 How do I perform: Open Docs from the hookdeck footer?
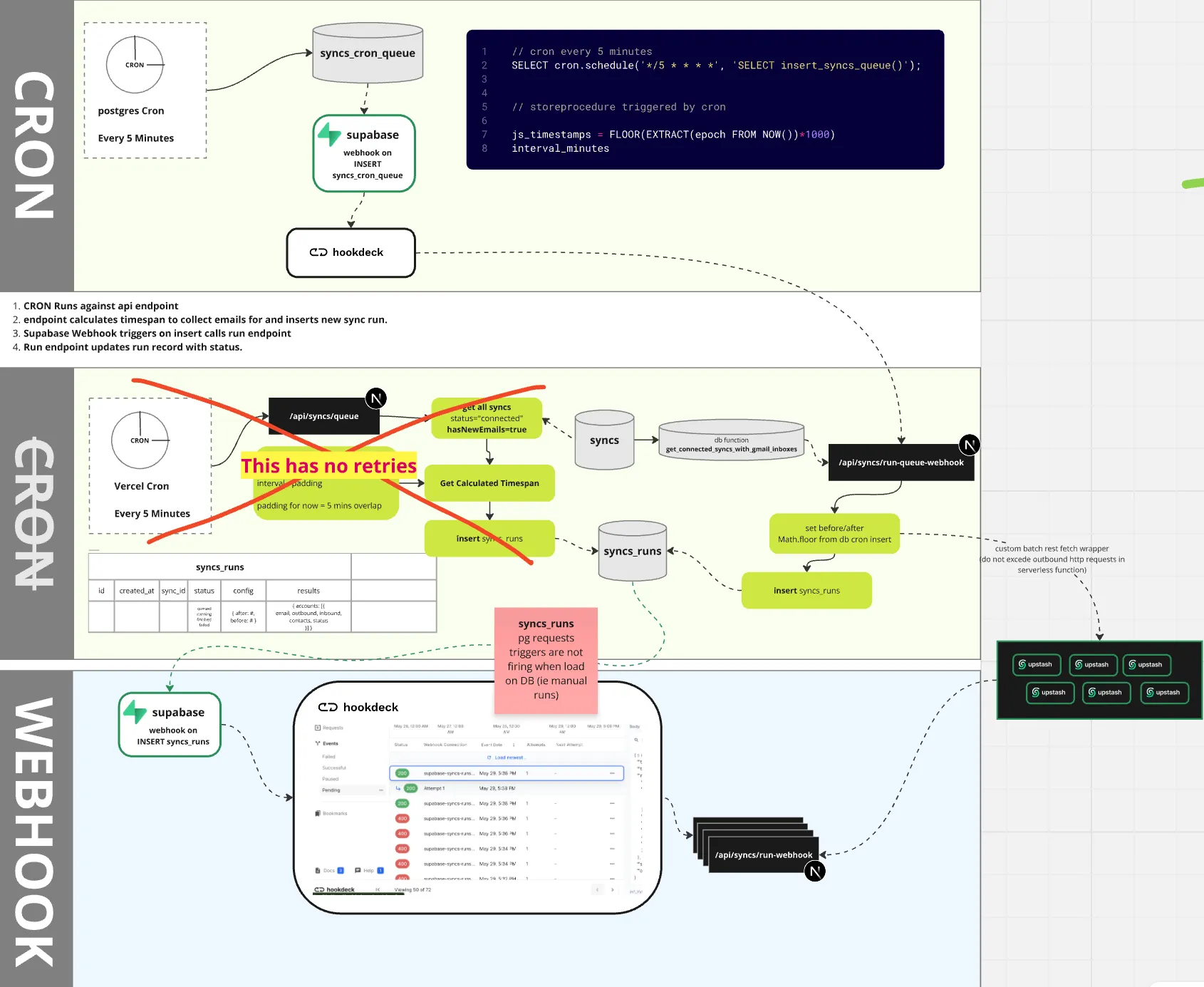coord(328,870)
